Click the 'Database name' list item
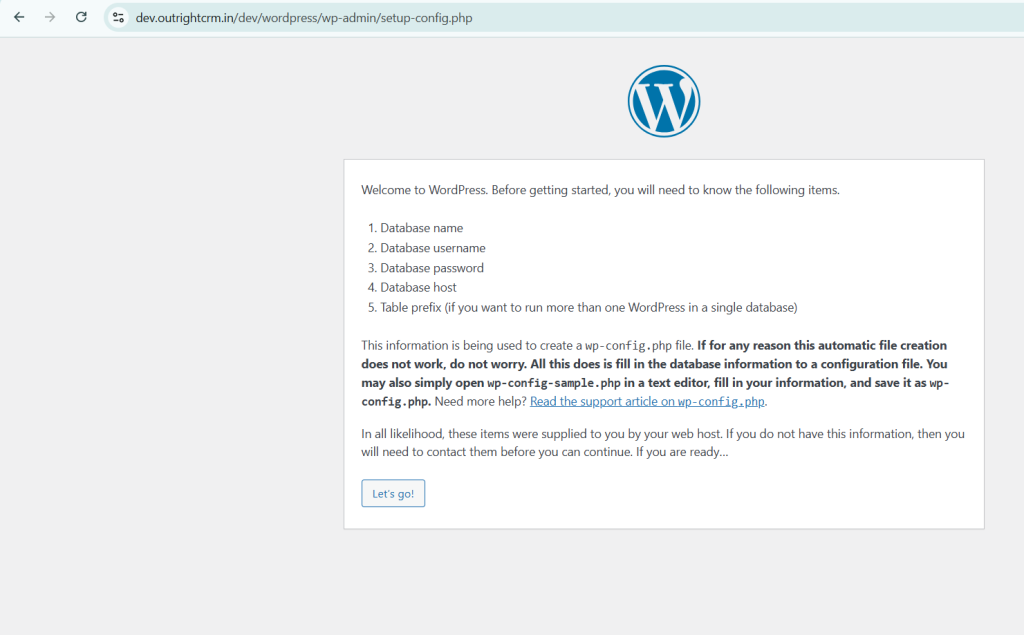 click(421, 228)
